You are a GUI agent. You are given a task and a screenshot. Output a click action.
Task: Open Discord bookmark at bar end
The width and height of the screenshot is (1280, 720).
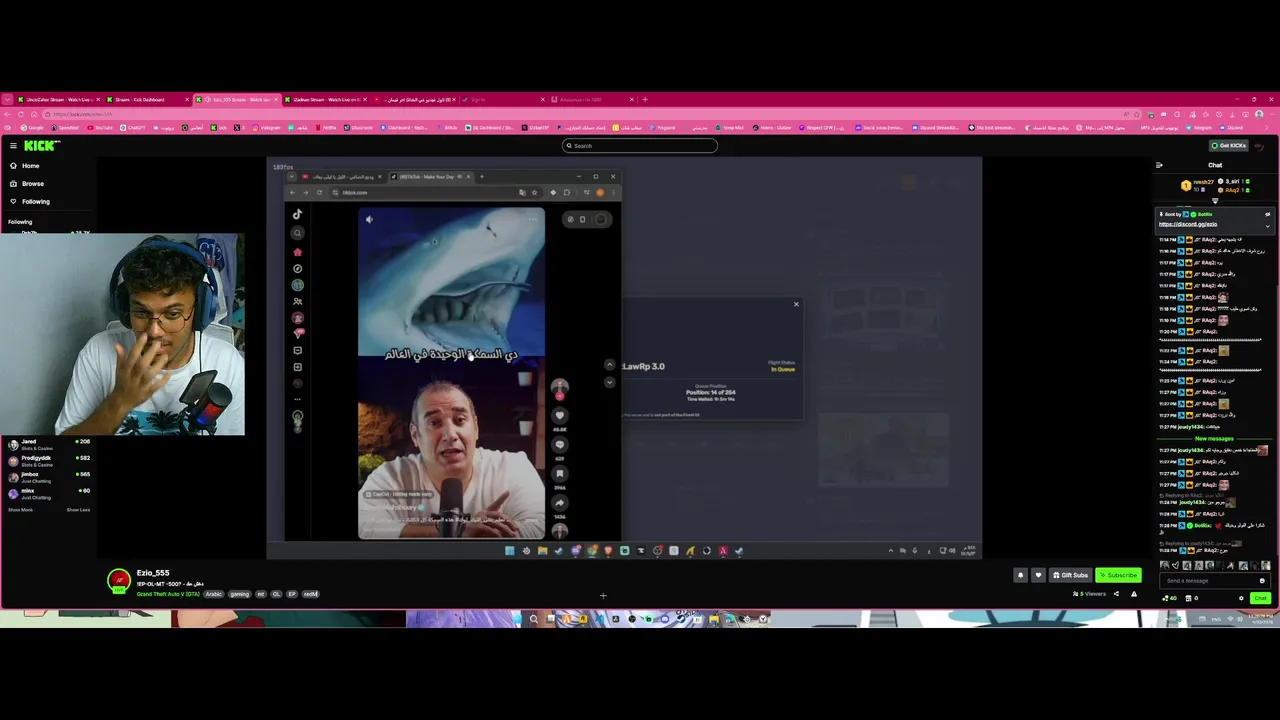[x=1230, y=128]
